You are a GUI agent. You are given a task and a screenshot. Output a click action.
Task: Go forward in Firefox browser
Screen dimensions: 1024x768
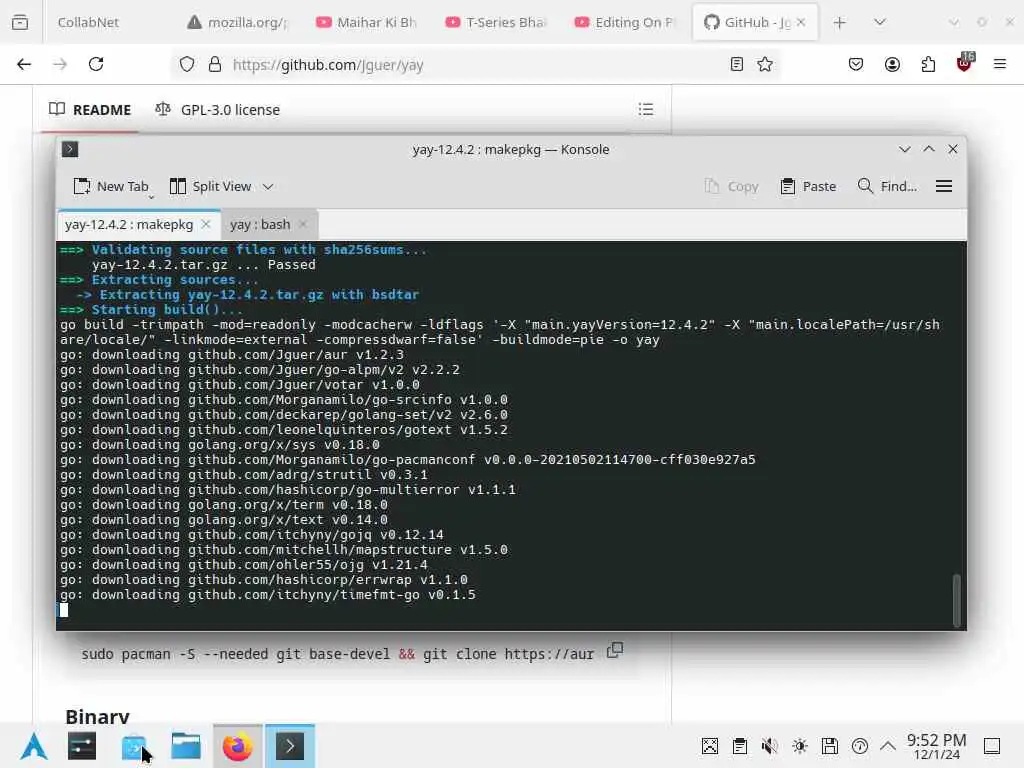(60, 64)
